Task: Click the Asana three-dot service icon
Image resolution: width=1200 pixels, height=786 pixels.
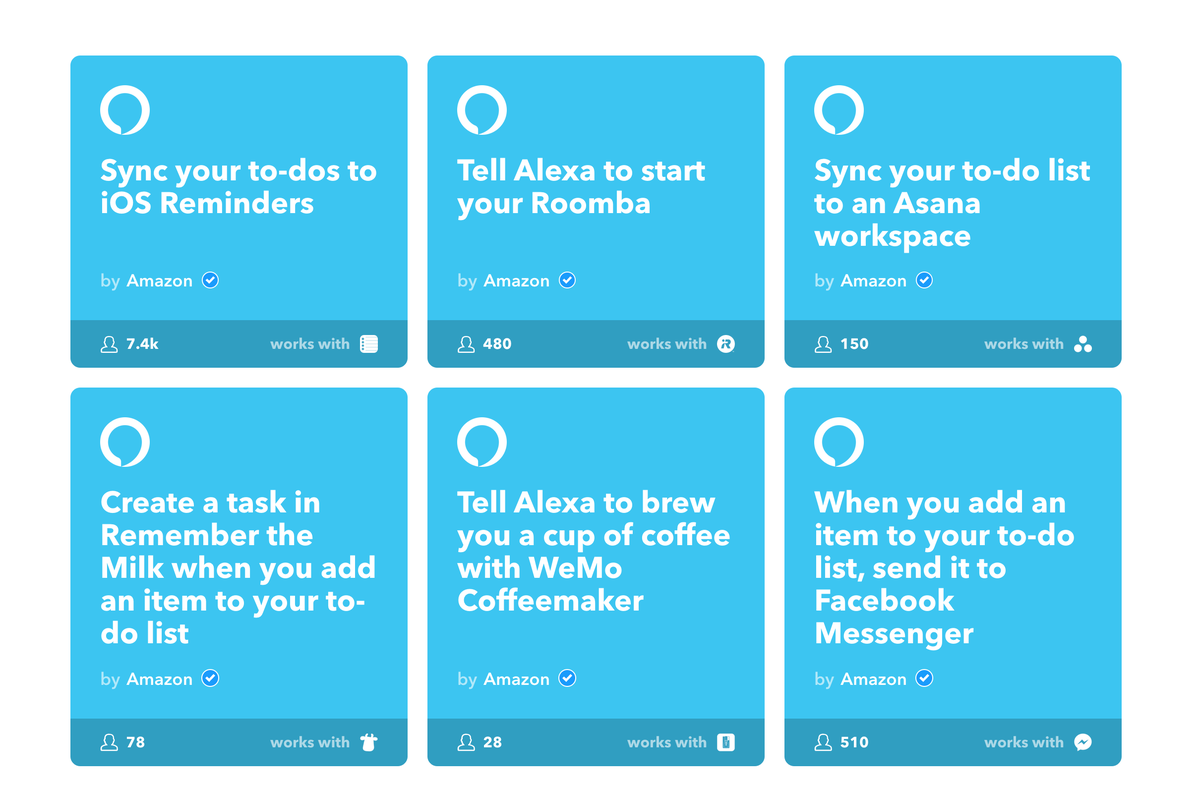Action: (x=1083, y=344)
